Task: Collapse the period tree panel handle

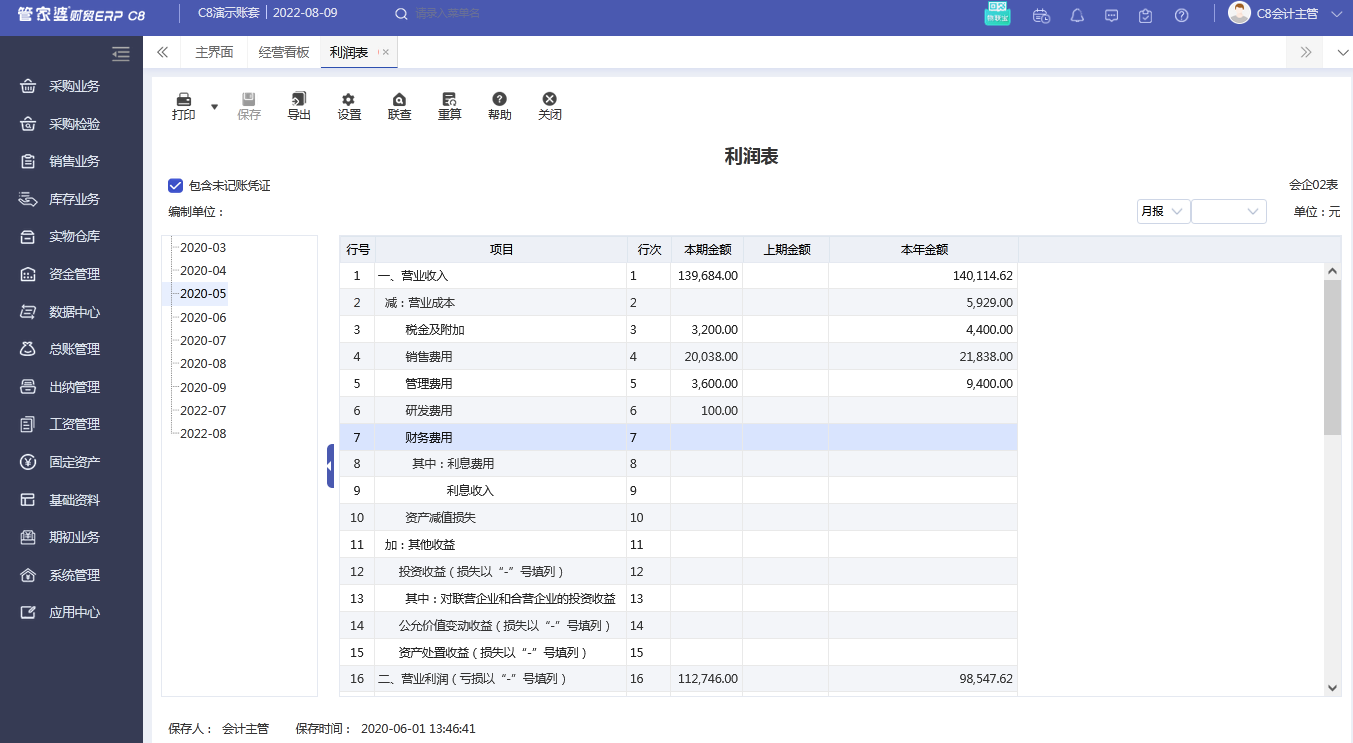Action: [330, 466]
